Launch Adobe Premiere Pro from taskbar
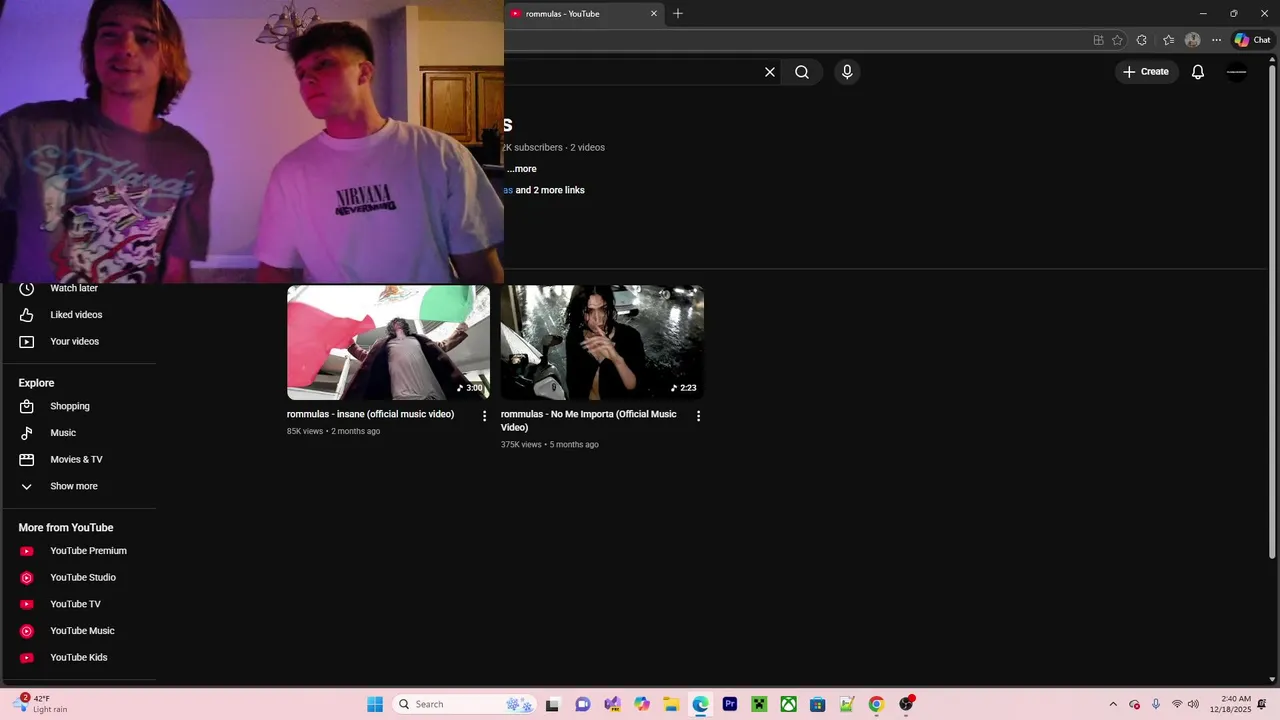The height and width of the screenshot is (720, 1280). pos(730,704)
